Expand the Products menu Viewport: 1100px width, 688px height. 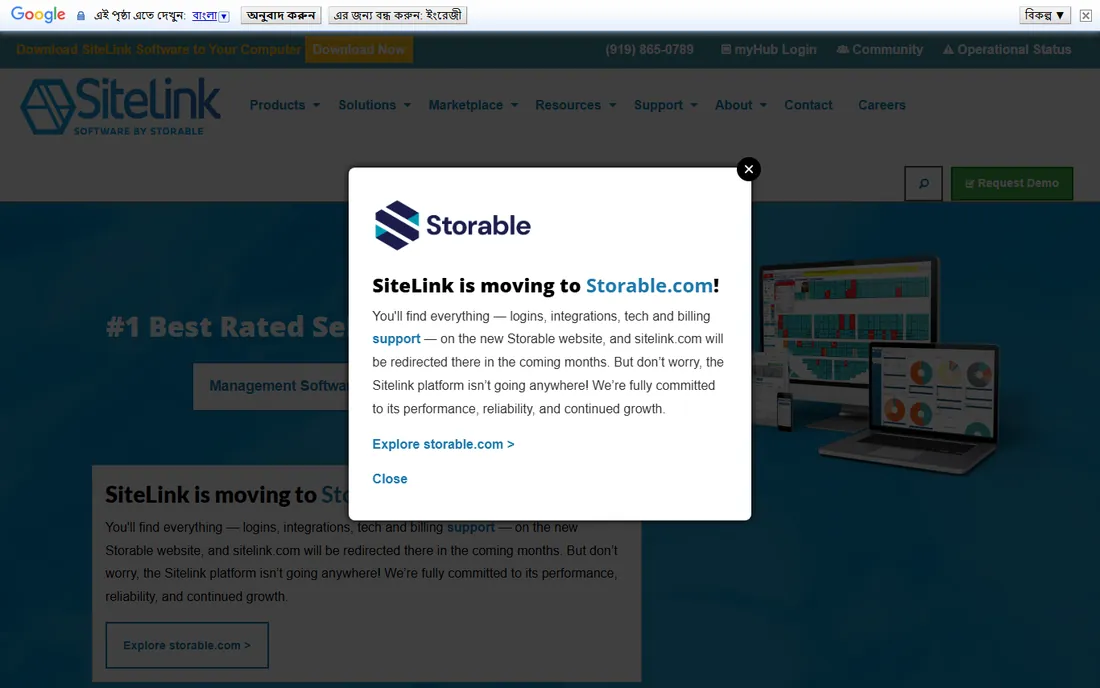284,105
